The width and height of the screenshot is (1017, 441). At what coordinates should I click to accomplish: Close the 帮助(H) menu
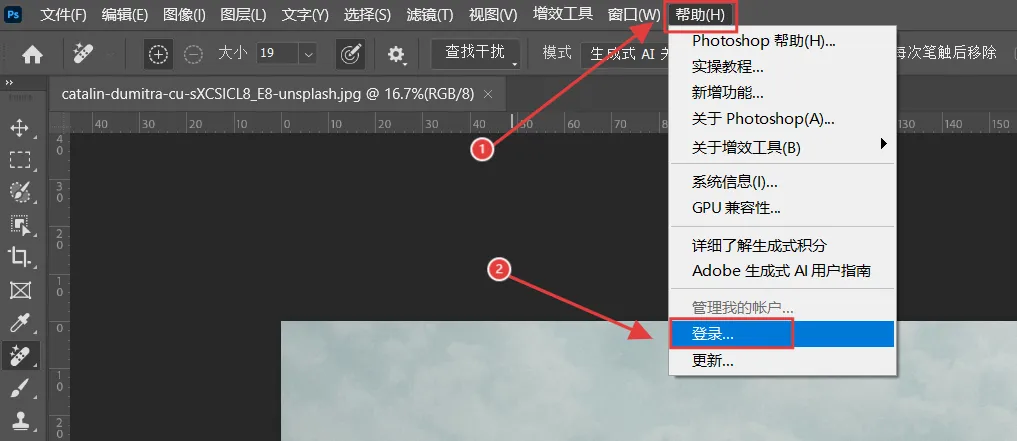pos(700,14)
